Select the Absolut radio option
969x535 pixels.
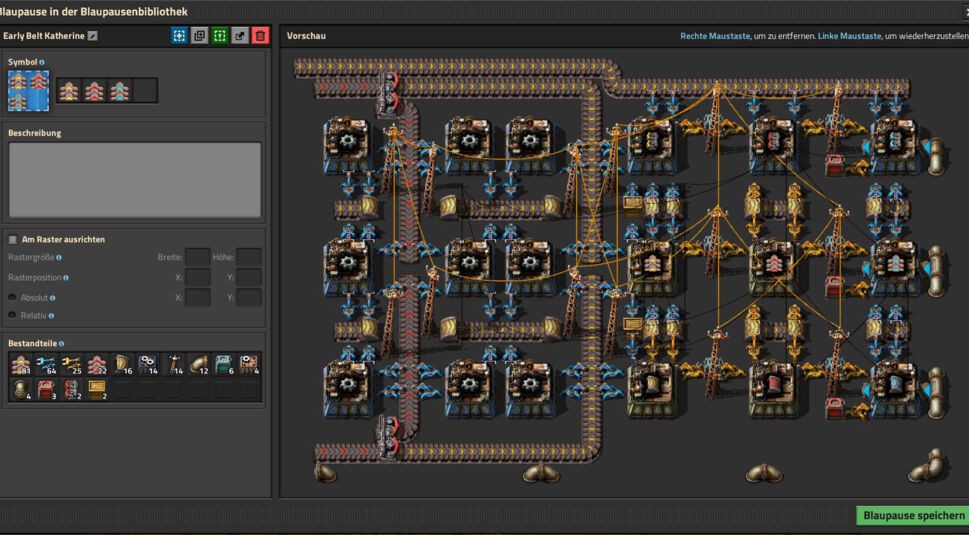pyautogui.click(x=12, y=297)
